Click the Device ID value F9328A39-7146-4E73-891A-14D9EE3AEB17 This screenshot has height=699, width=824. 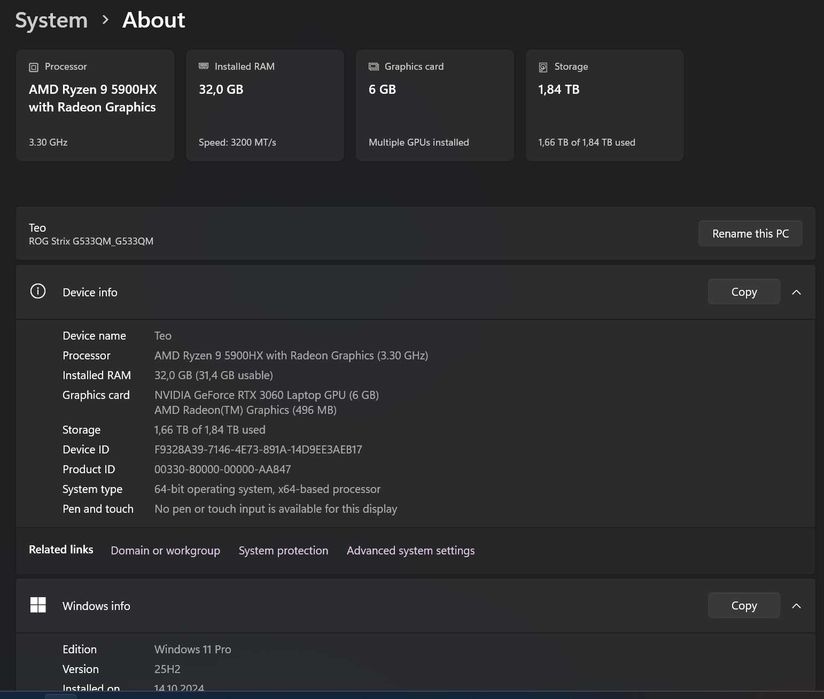pos(258,449)
